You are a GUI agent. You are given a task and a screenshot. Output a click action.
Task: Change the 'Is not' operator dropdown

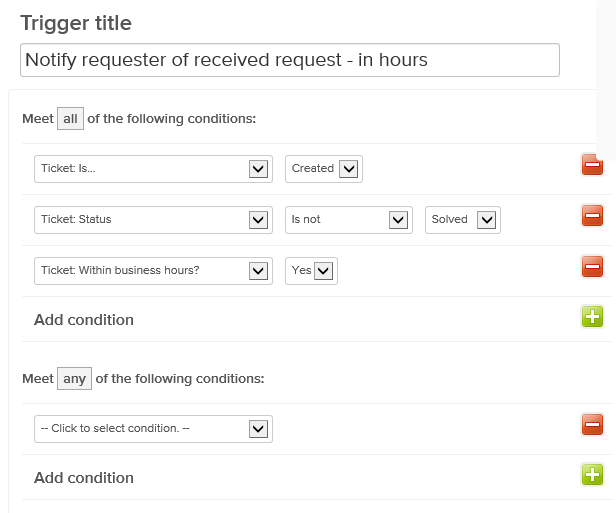(x=349, y=220)
